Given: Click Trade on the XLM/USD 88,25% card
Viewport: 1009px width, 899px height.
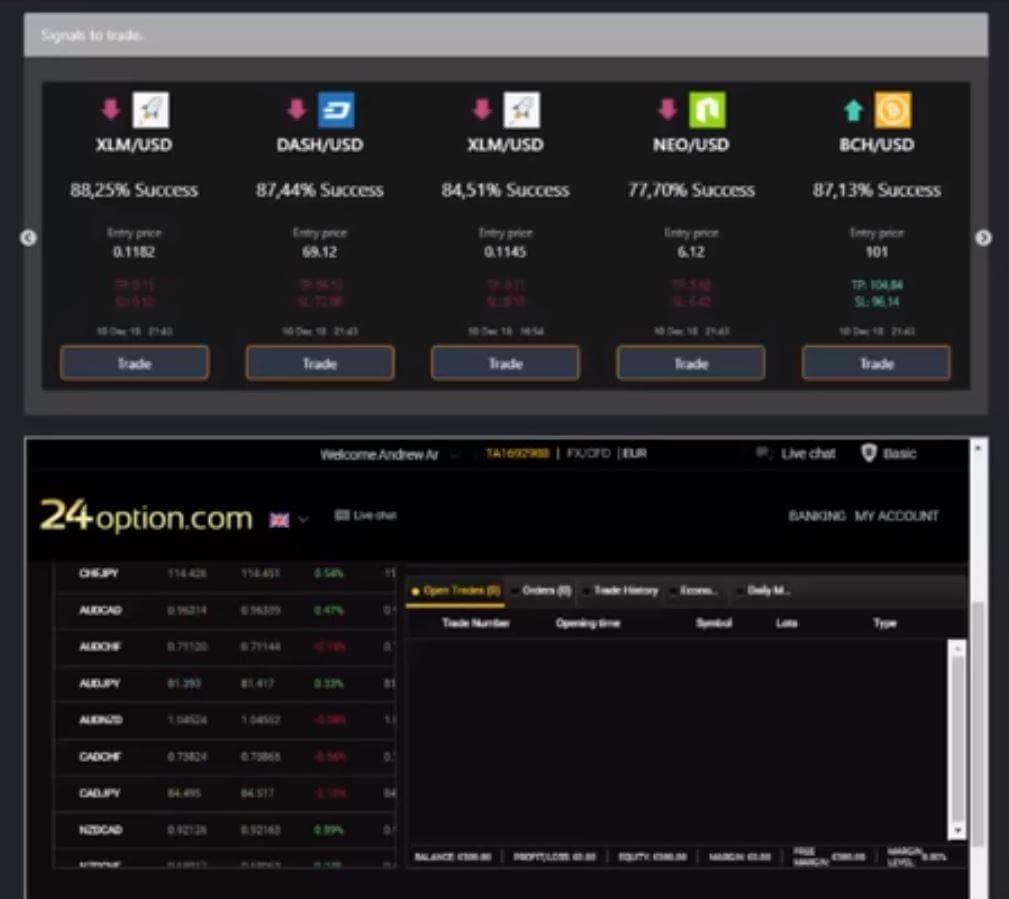Looking at the screenshot, I should [x=134, y=364].
